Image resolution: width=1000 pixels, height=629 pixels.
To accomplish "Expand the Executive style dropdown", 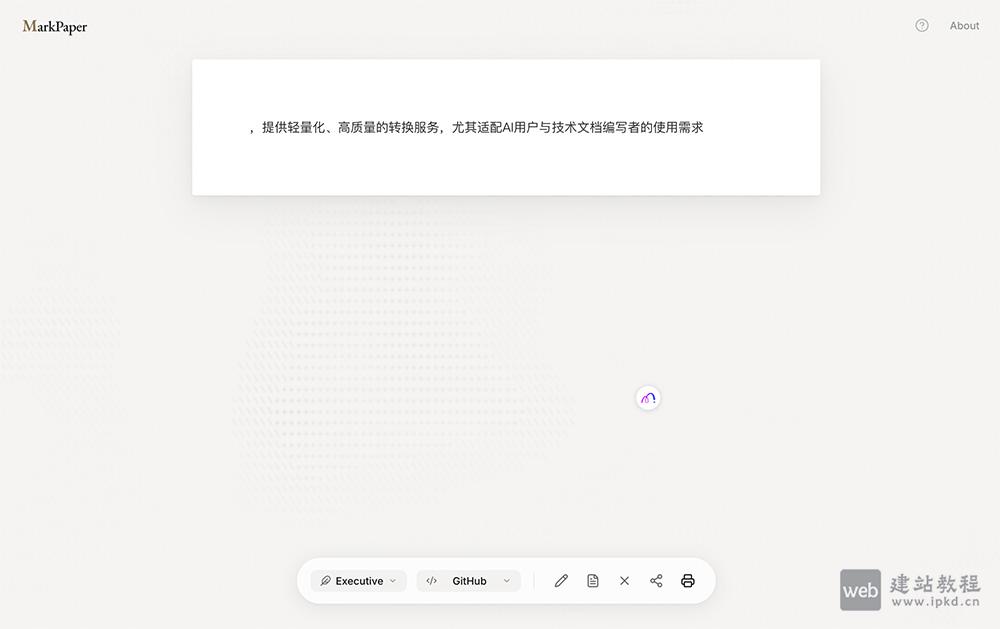I will pyautogui.click(x=393, y=581).
